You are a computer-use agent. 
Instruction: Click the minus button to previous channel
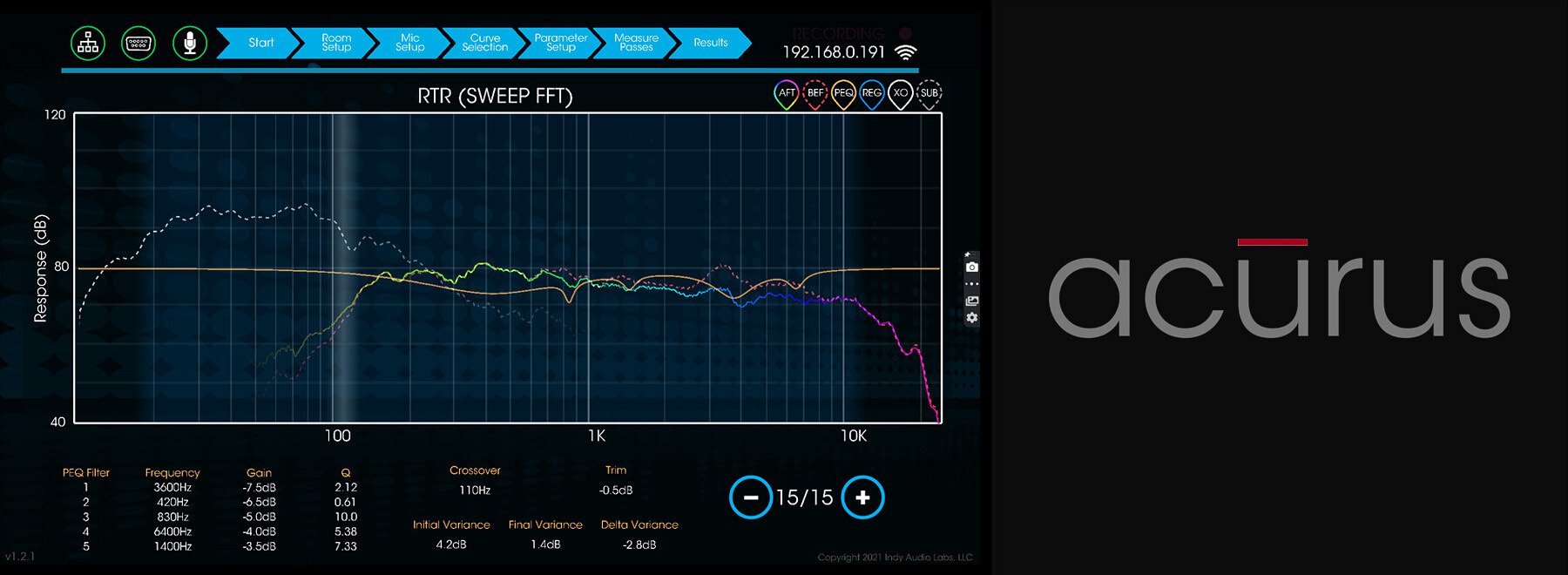[x=751, y=497]
